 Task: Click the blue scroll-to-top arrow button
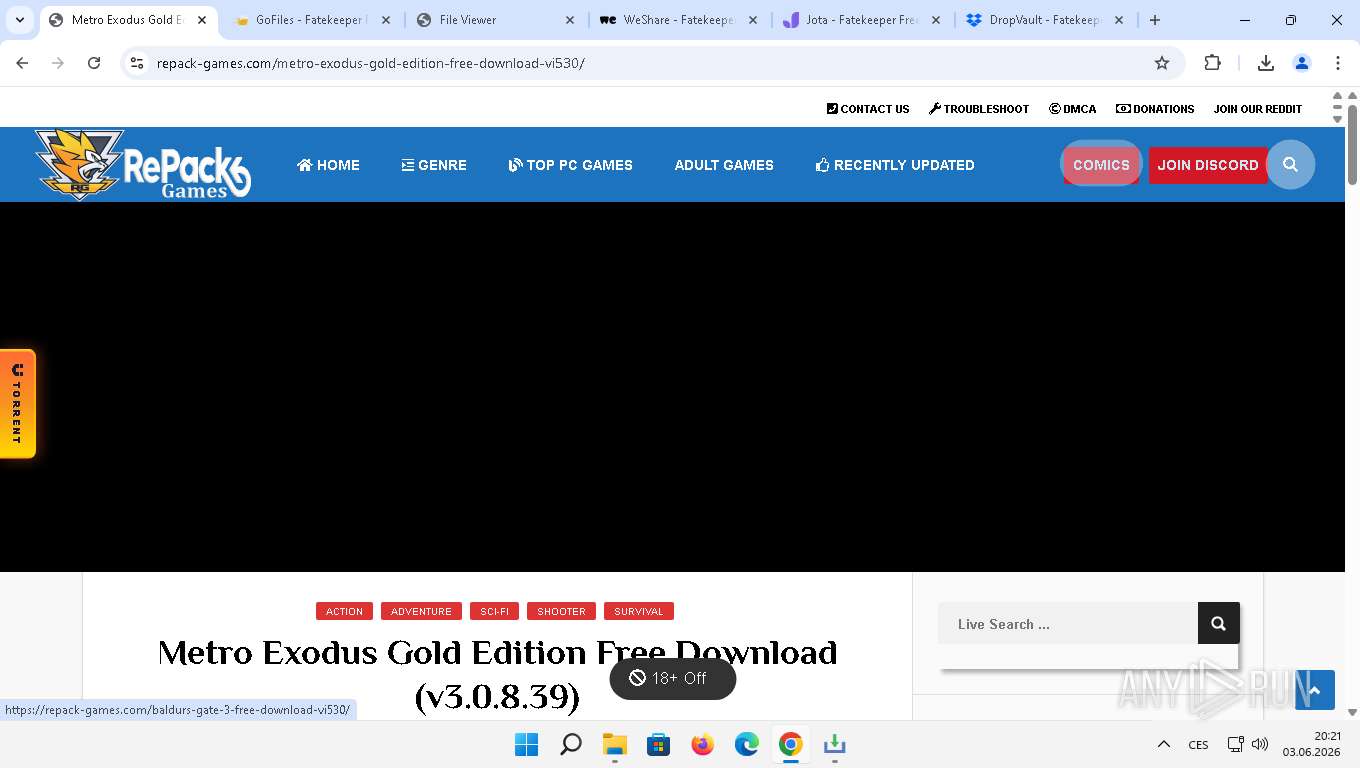point(1314,690)
